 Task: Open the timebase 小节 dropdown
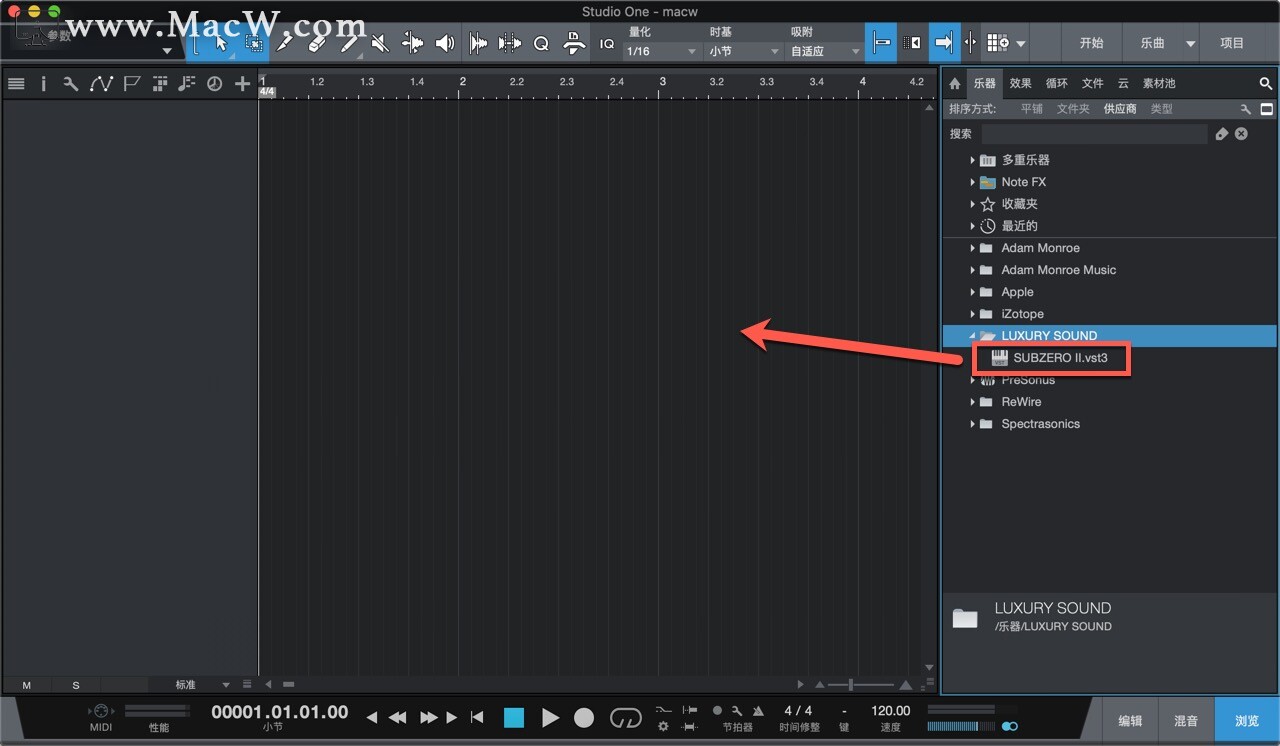(743, 51)
